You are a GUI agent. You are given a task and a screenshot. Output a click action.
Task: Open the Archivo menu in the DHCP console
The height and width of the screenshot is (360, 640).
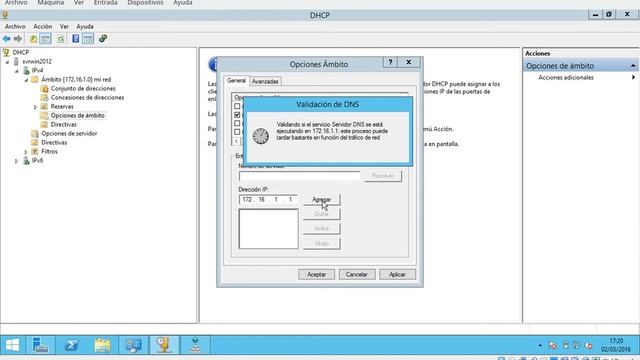(15, 26)
